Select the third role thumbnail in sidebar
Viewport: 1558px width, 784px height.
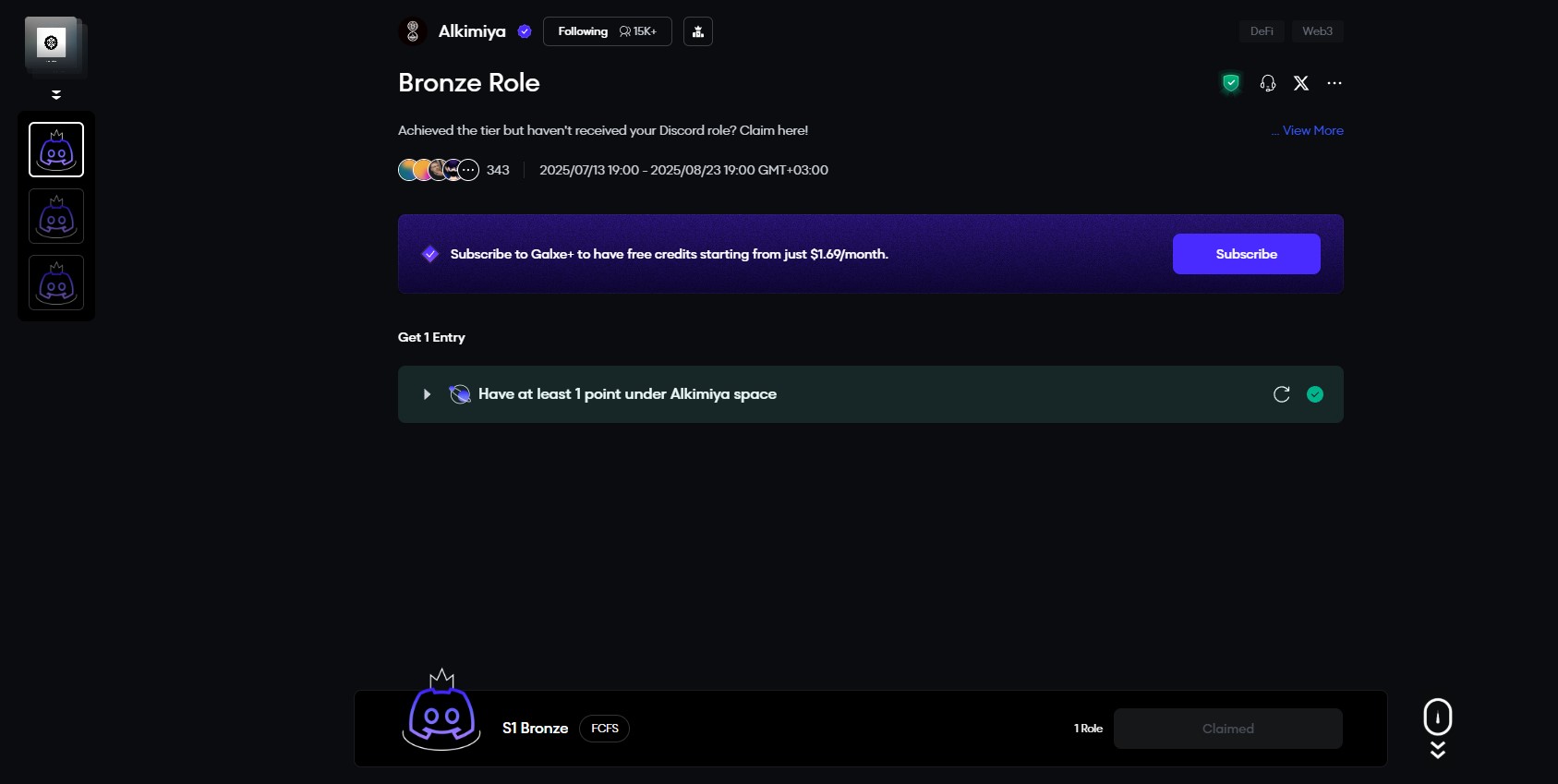[56, 283]
